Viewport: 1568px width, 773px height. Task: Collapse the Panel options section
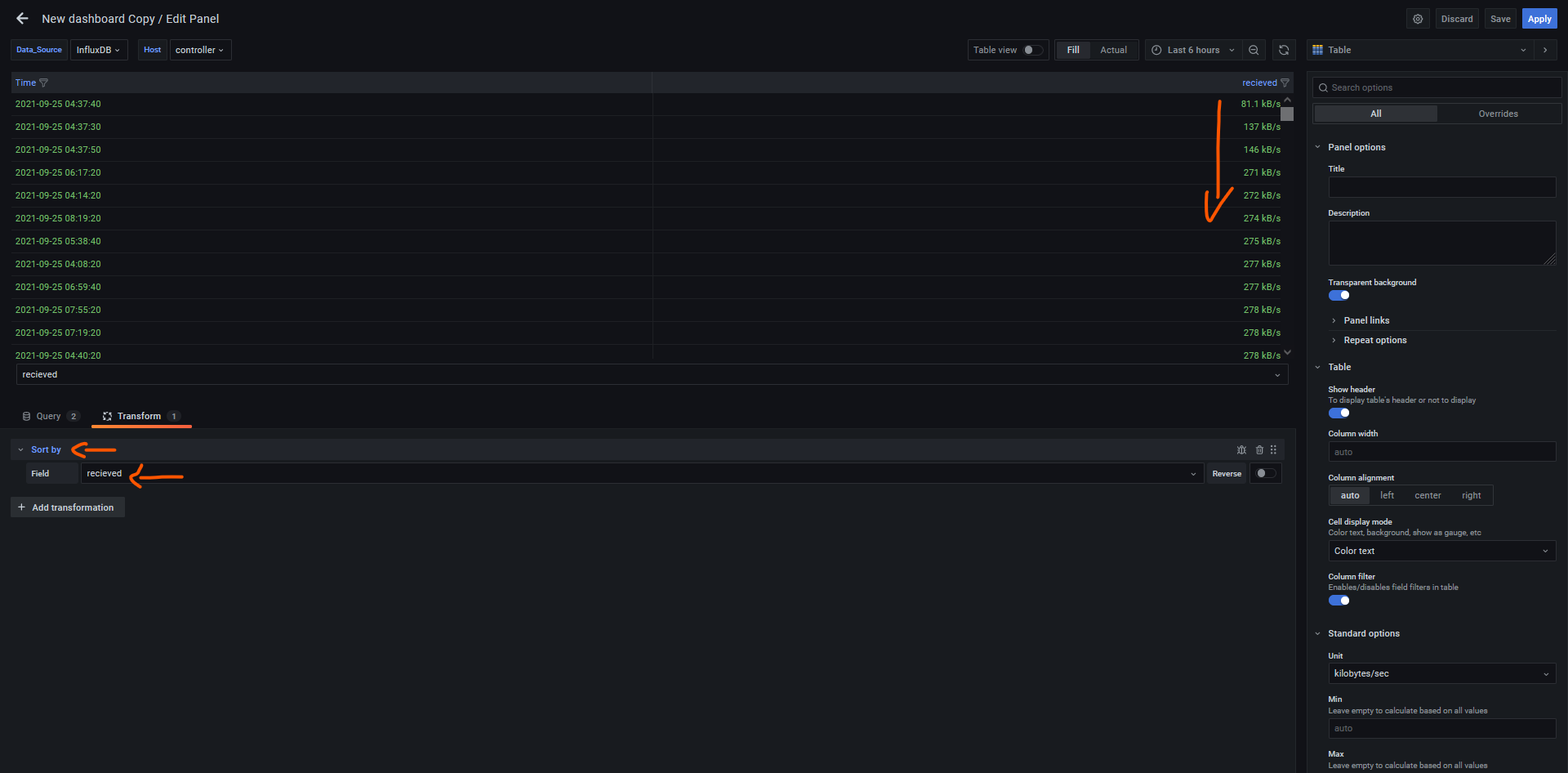point(1317,147)
